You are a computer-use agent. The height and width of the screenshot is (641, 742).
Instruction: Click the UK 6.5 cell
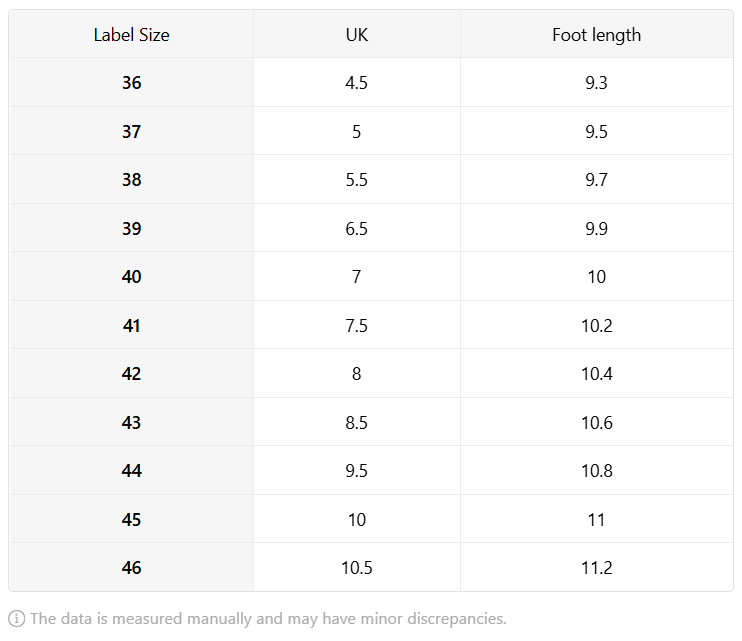[x=357, y=228]
